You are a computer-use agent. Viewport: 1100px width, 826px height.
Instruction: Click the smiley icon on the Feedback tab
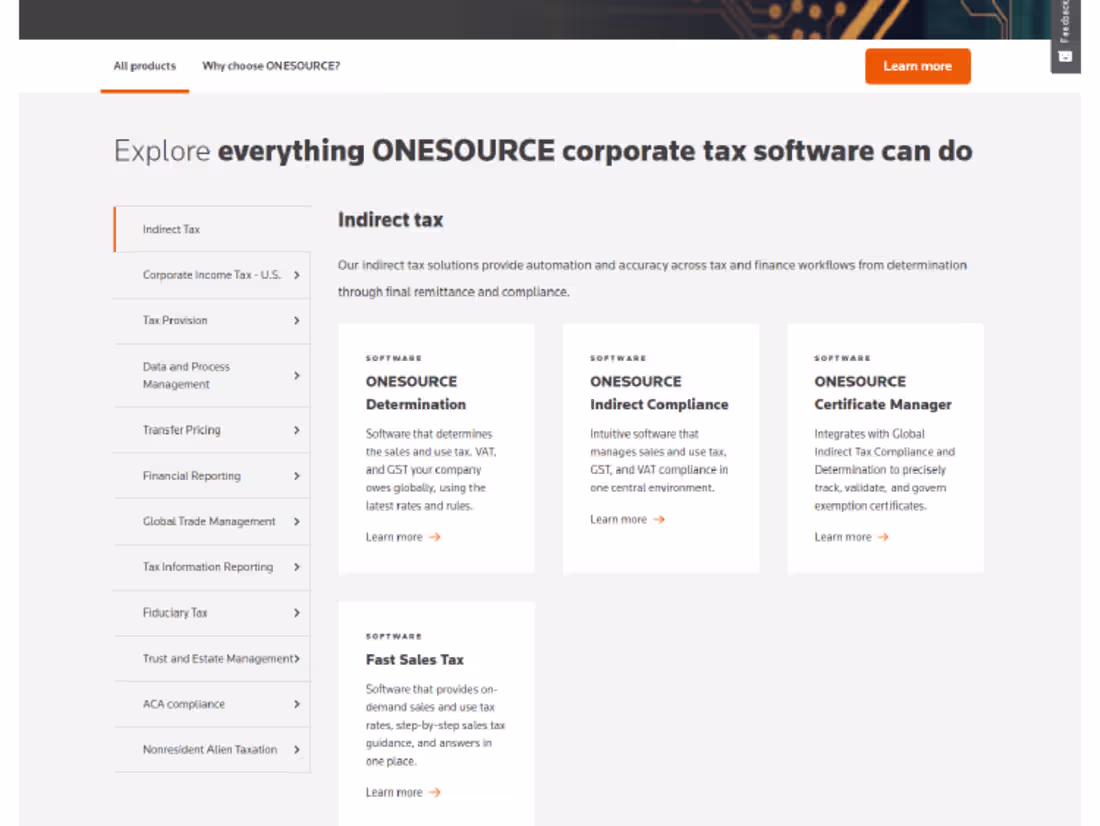pos(1065,57)
